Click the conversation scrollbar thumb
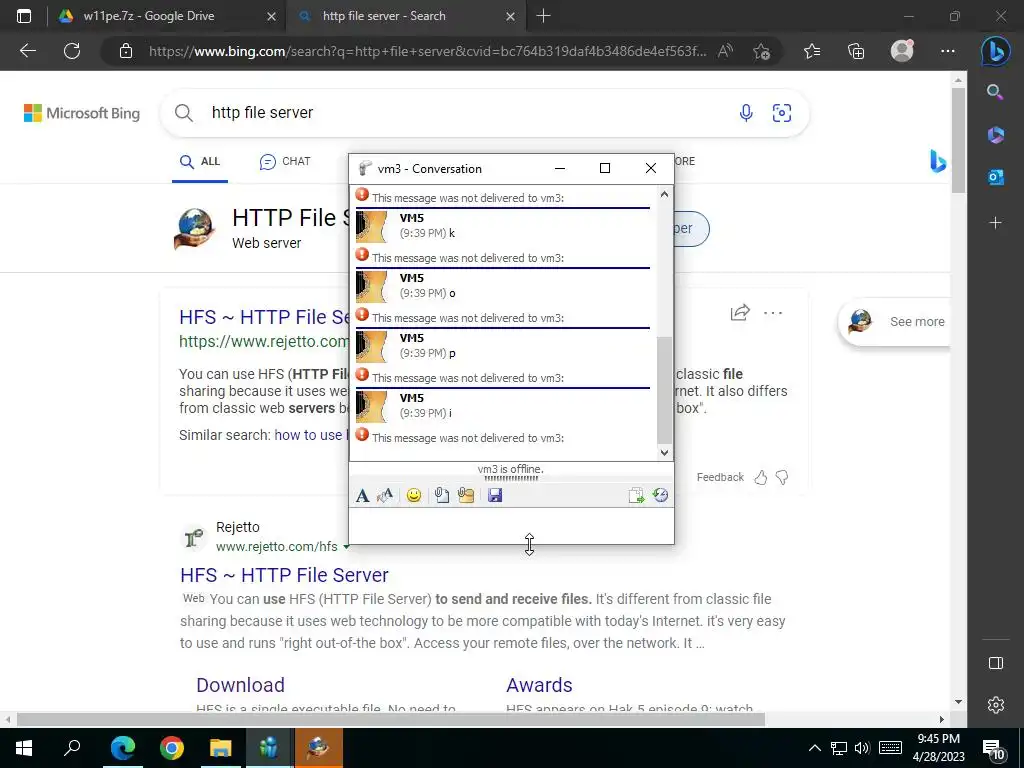 point(664,389)
